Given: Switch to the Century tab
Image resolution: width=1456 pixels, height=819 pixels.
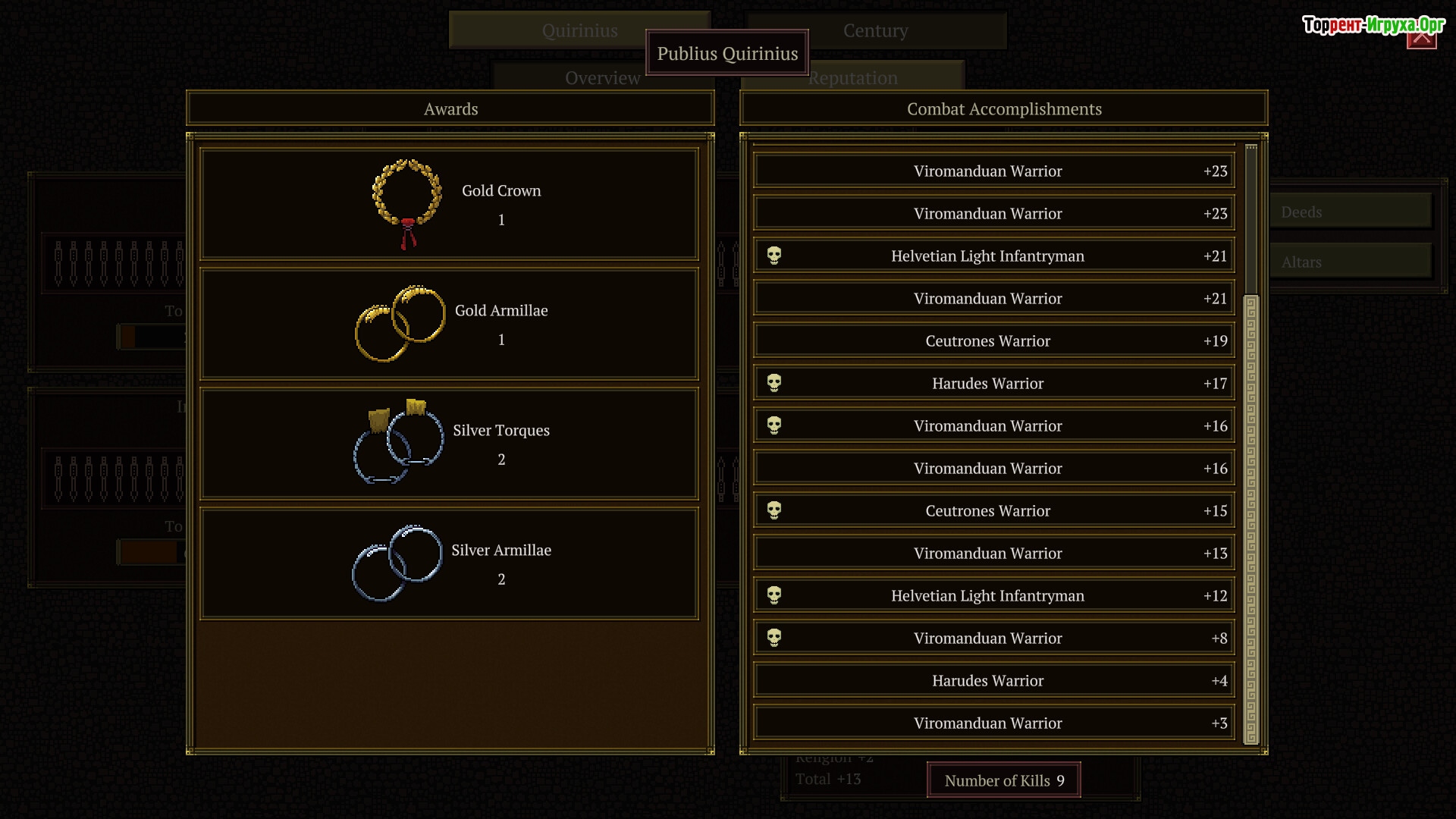Looking at the screenshot, I should 876,30.
